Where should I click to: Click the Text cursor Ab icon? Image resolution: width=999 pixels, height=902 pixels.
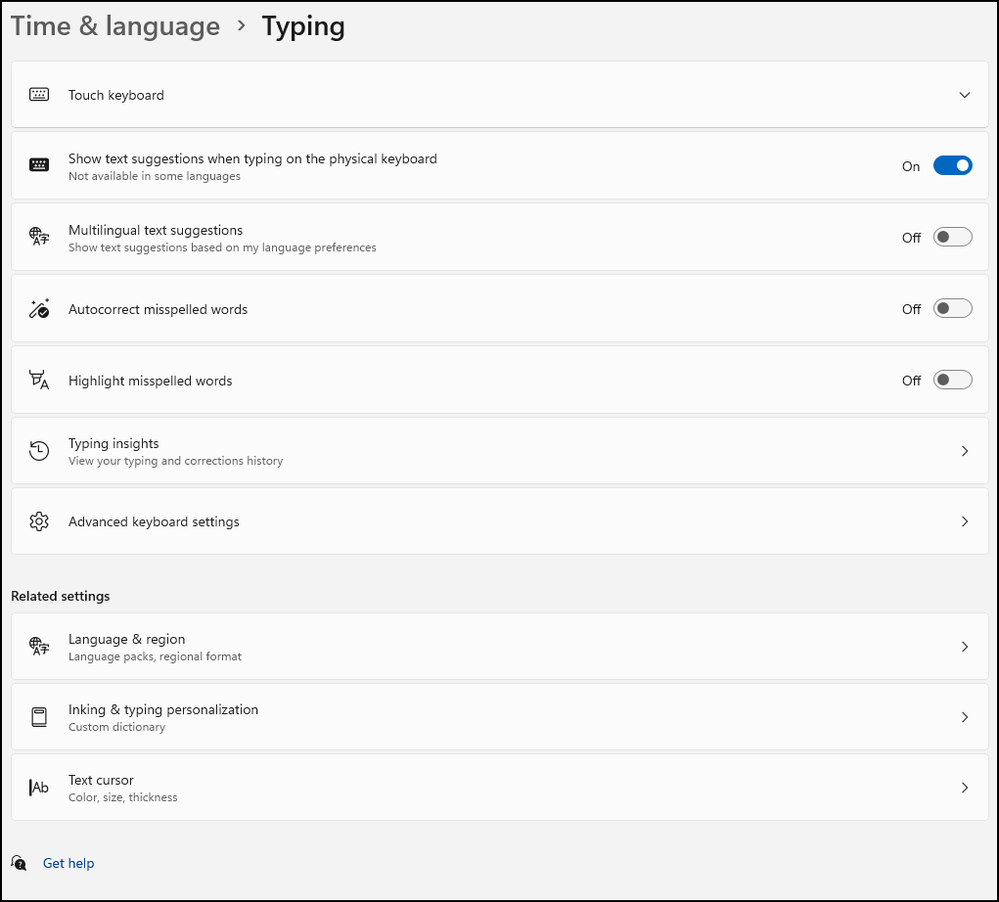pos(39,787)
